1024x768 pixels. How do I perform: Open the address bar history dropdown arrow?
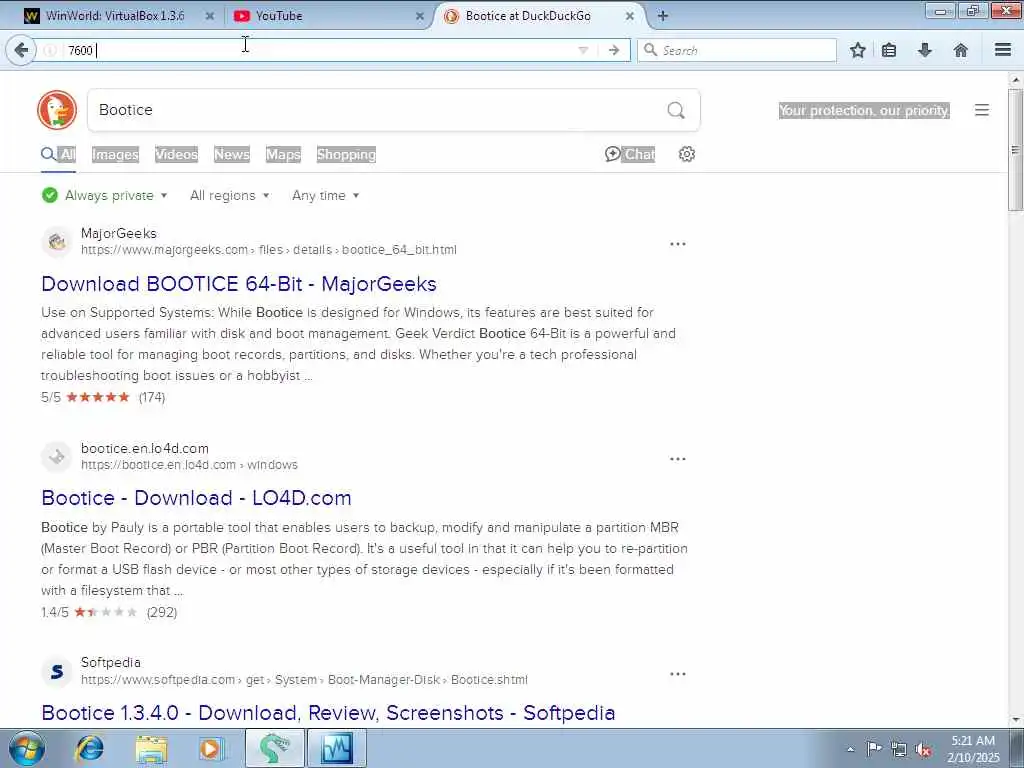point(583,50)
